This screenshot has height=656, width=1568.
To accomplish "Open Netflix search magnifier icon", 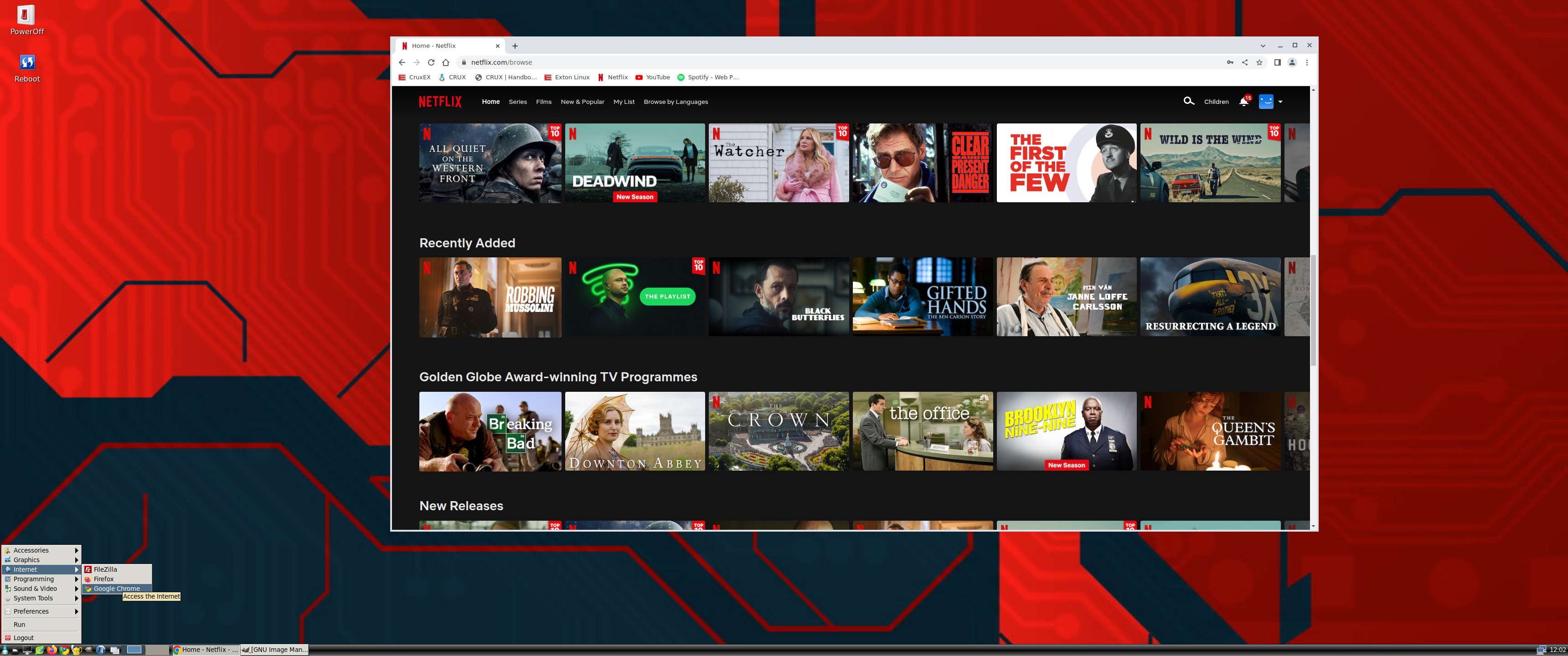I will 1188,101.
